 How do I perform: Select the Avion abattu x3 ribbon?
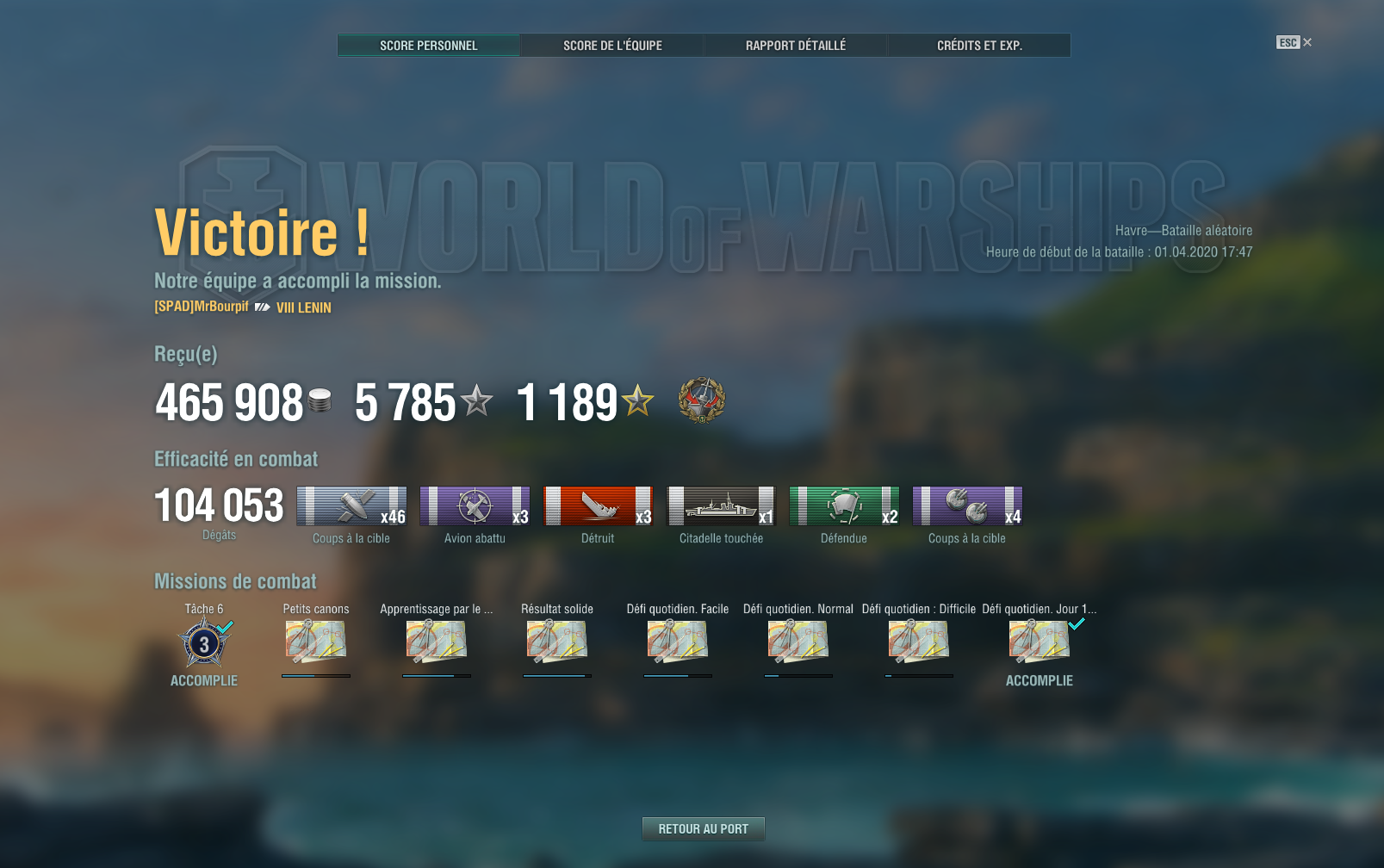pyautogui.click(x=475, y=505)
